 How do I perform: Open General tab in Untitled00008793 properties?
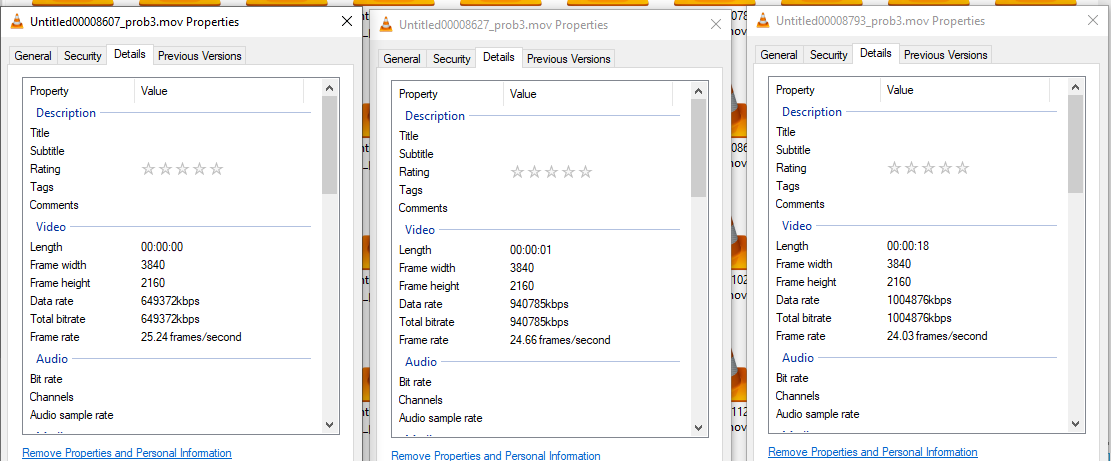click(779, 55)
